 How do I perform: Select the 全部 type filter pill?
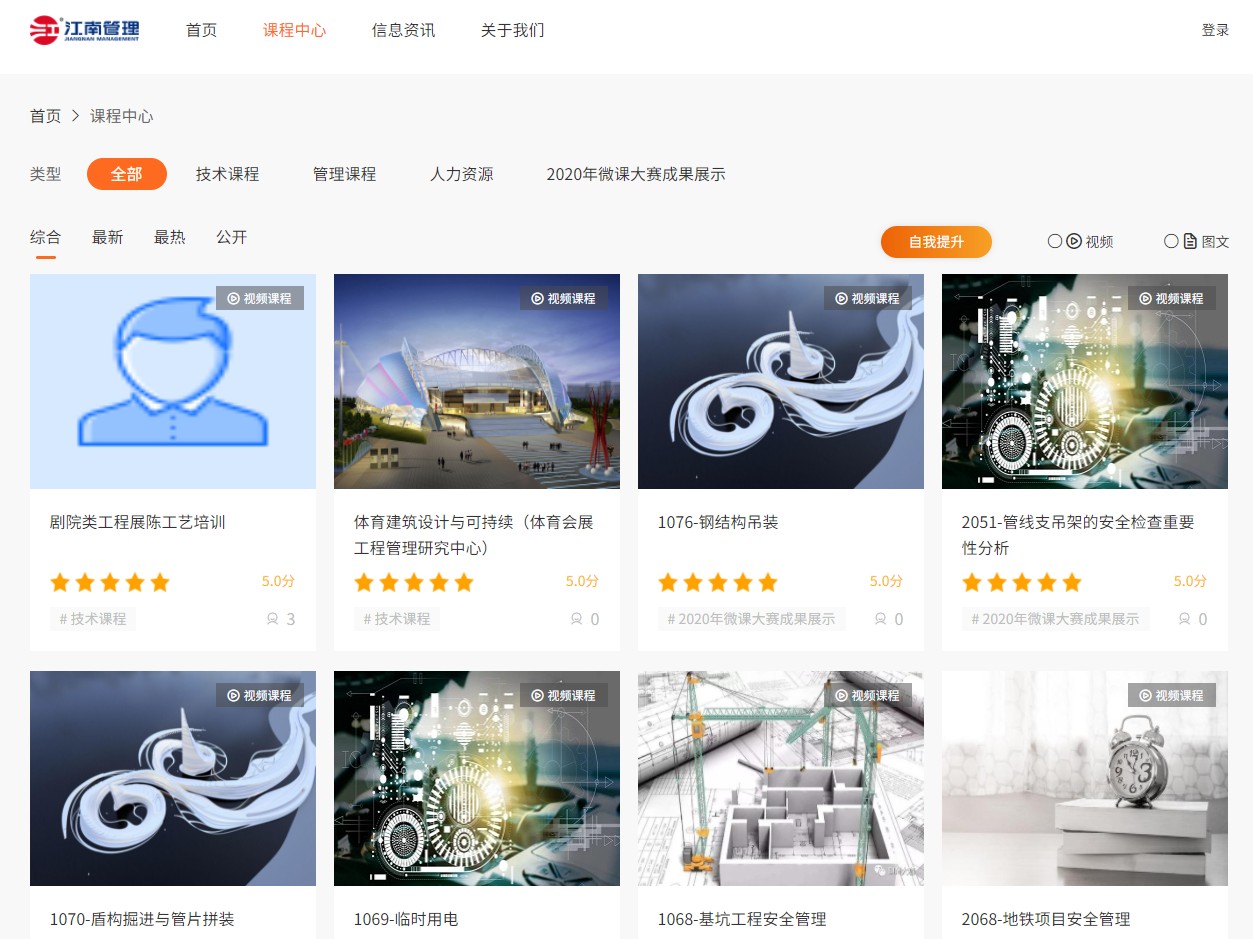pos(126,174)
